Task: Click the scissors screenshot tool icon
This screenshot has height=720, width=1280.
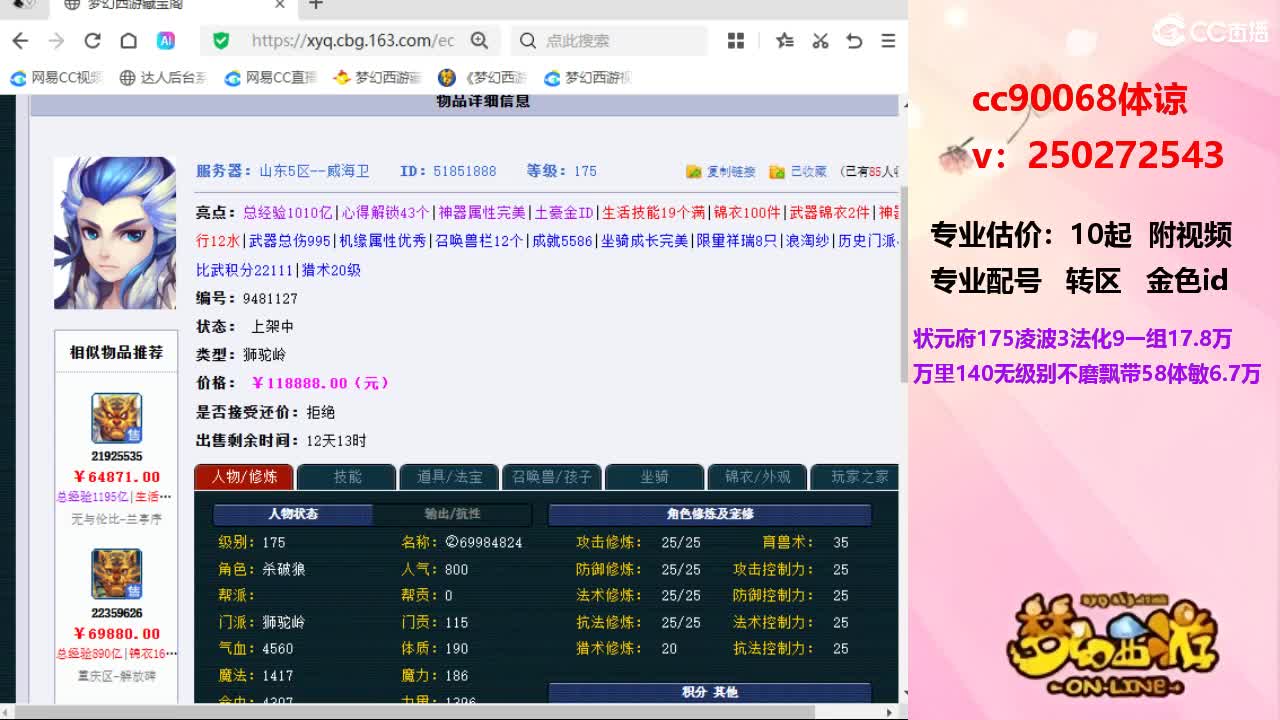Action: click(x=820, y=41)
